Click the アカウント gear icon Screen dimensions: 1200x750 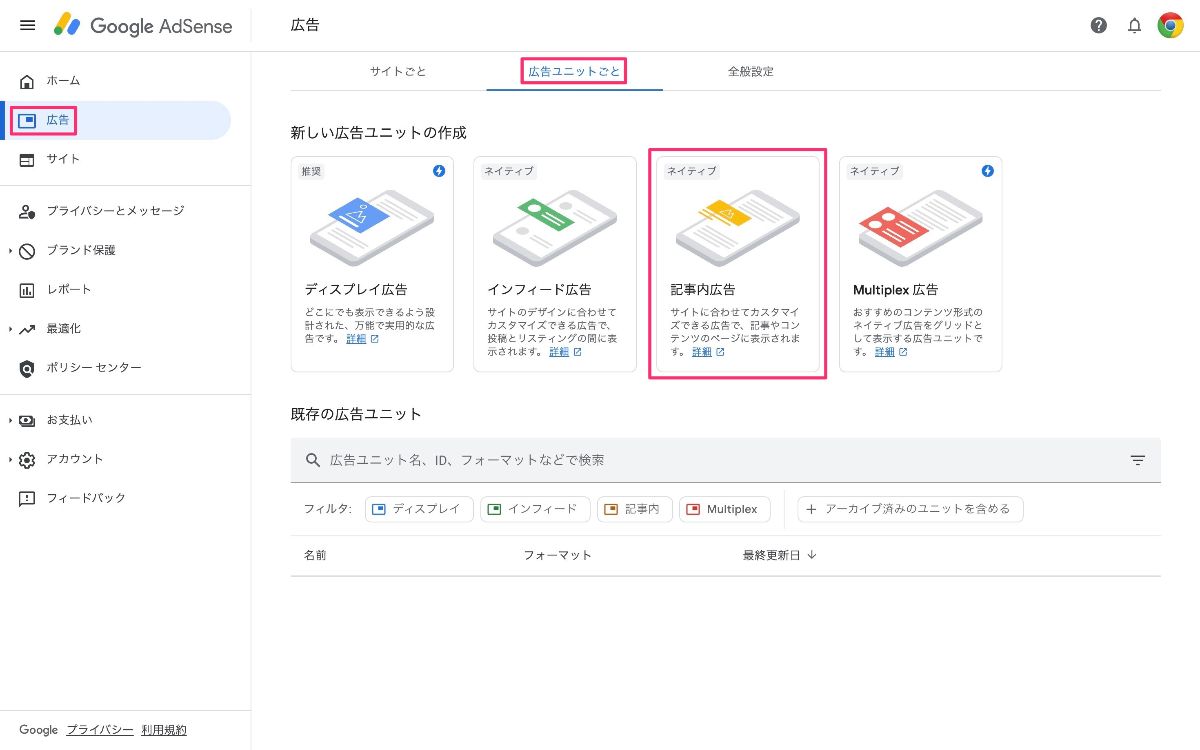click(x=27, y=460)
